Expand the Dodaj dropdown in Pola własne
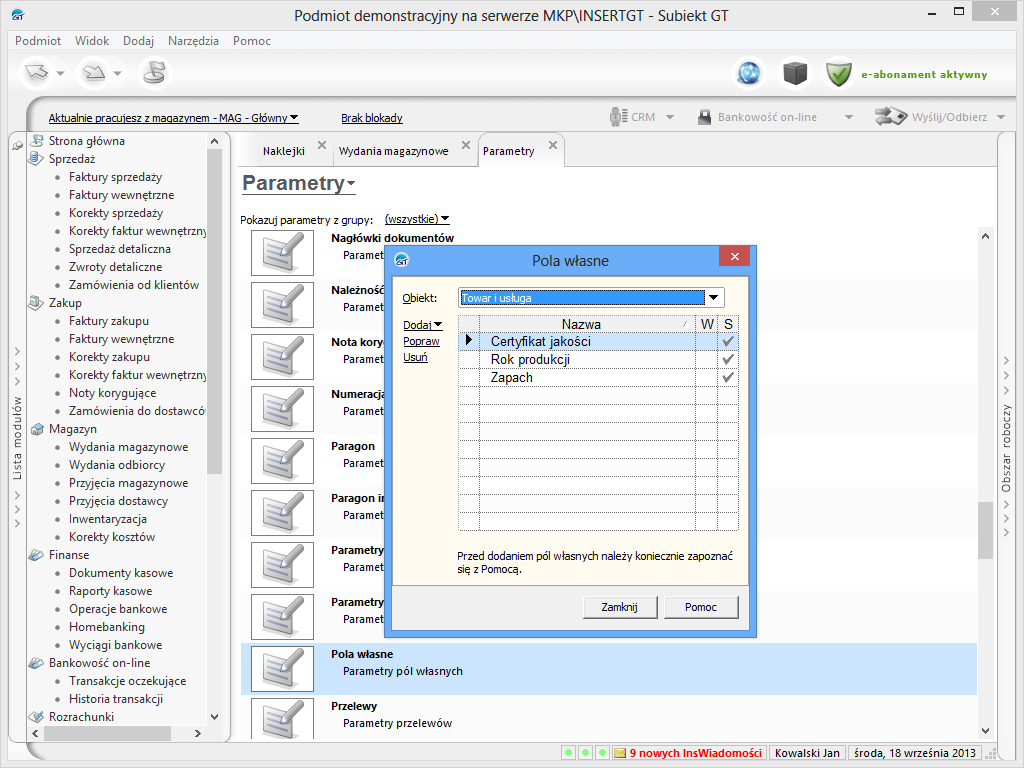Image resolution: width=1024 pixels, height=768 pixels. (x=423, y=325)
